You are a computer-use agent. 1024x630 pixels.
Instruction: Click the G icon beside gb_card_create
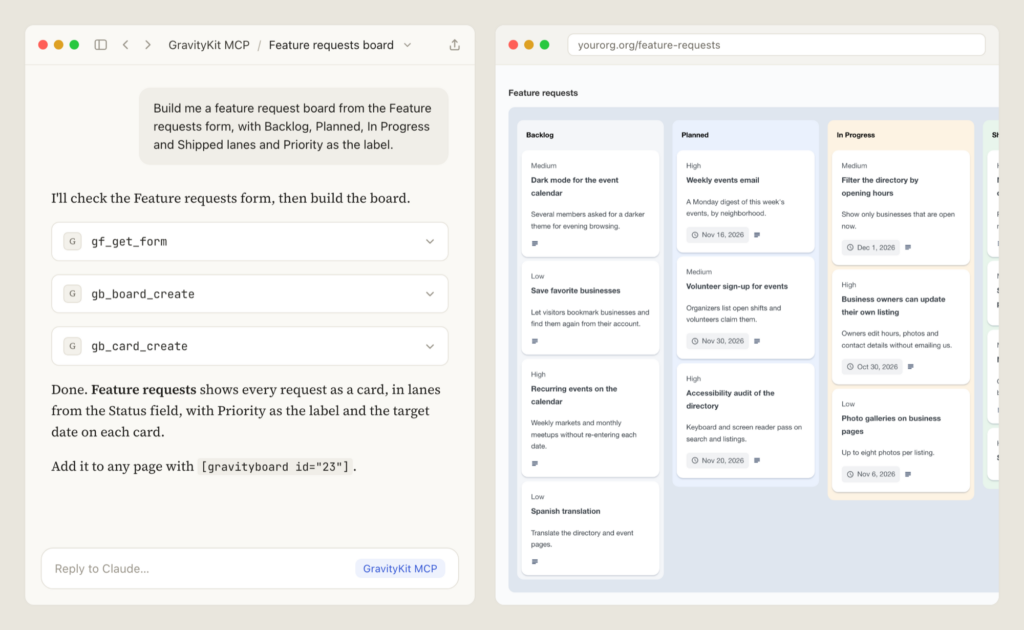pyautogui.click(x=72, y=346)
